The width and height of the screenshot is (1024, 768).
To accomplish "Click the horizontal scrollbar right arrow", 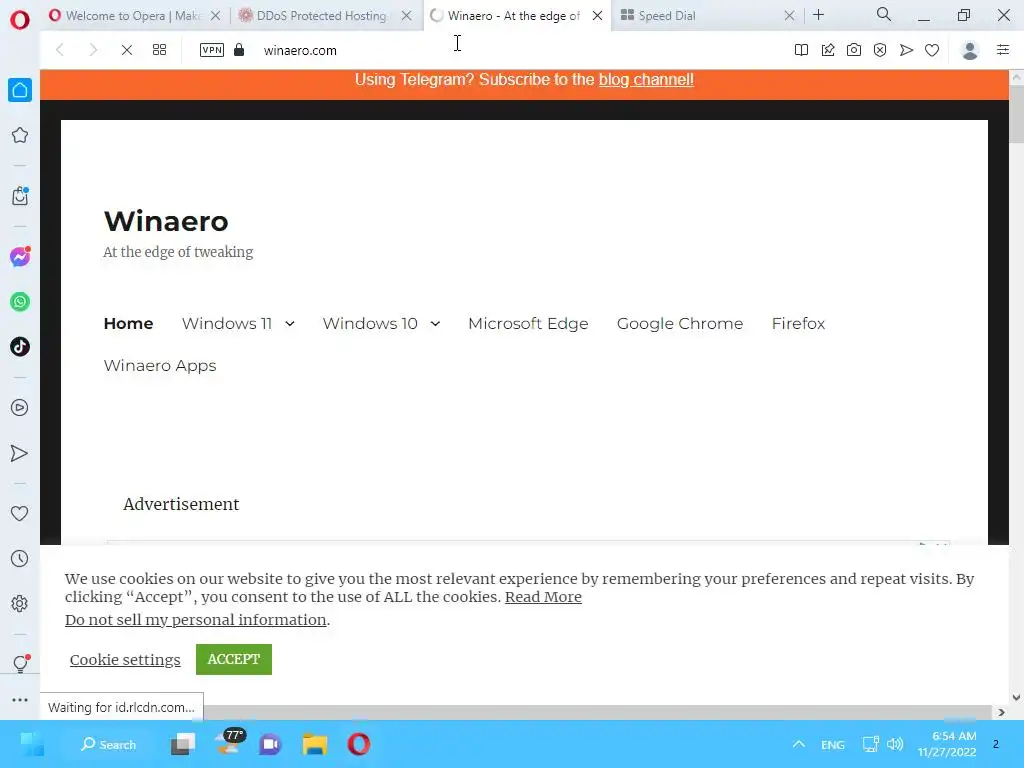I will [1001, 712].
